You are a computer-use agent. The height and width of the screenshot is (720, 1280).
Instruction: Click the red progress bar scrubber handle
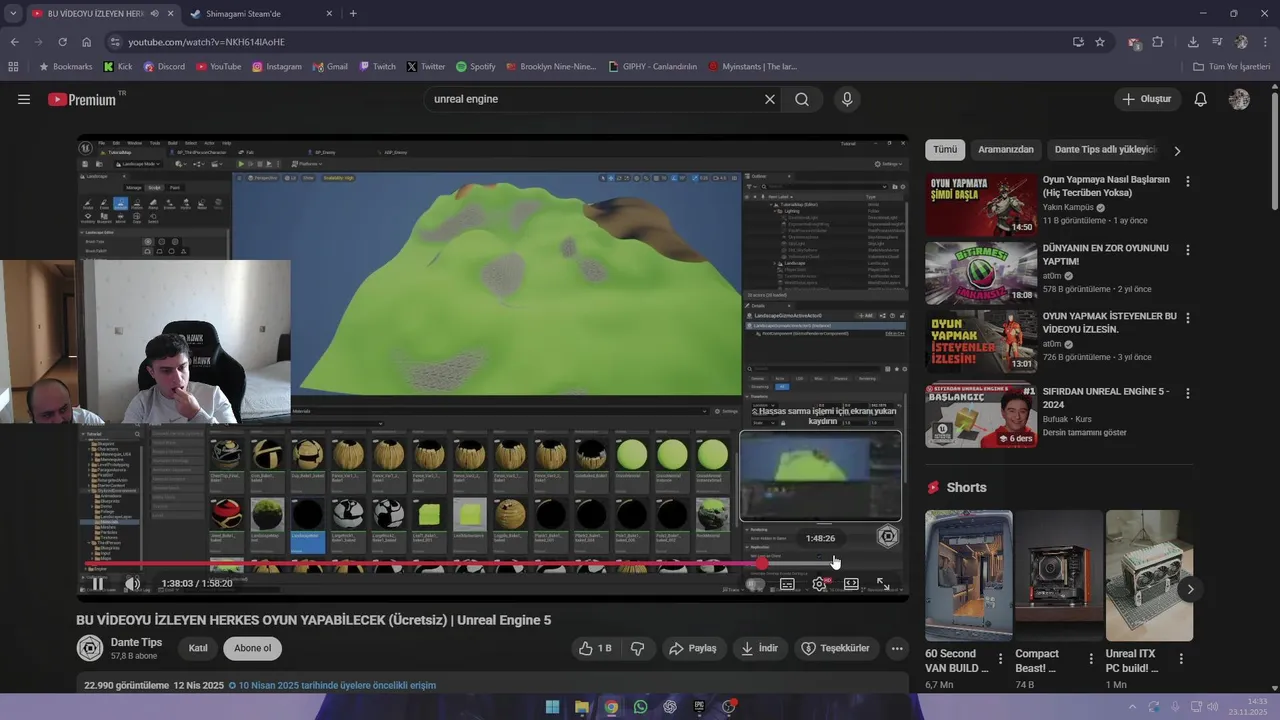coord(762,564)
